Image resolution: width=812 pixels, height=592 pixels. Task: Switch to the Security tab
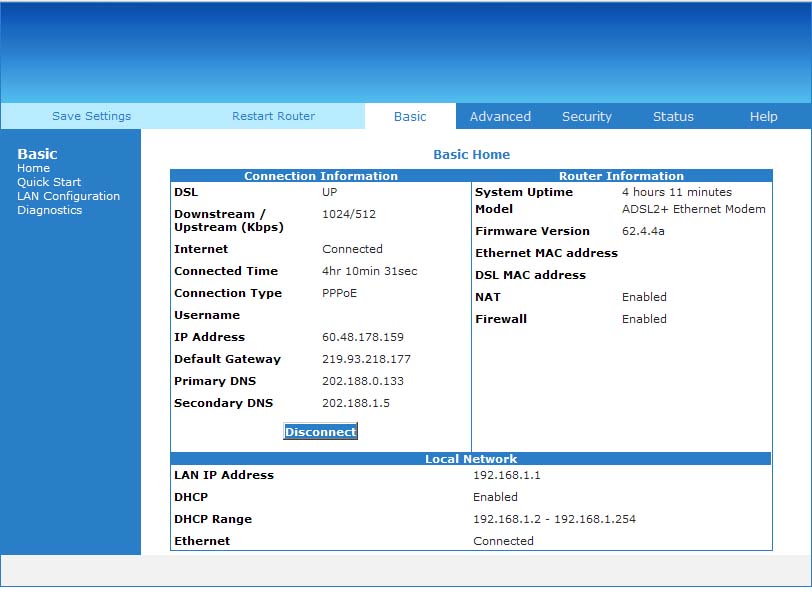click(586, 116)
